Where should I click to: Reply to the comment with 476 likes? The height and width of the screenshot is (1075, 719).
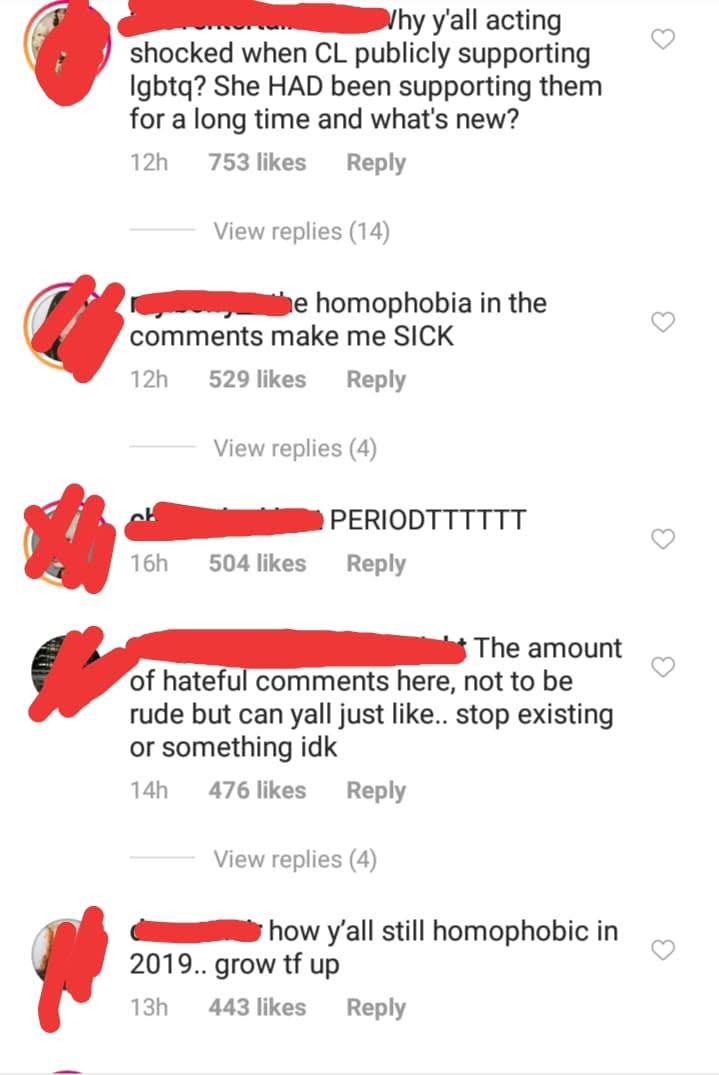pyautogui.click(x=376, y=790)
